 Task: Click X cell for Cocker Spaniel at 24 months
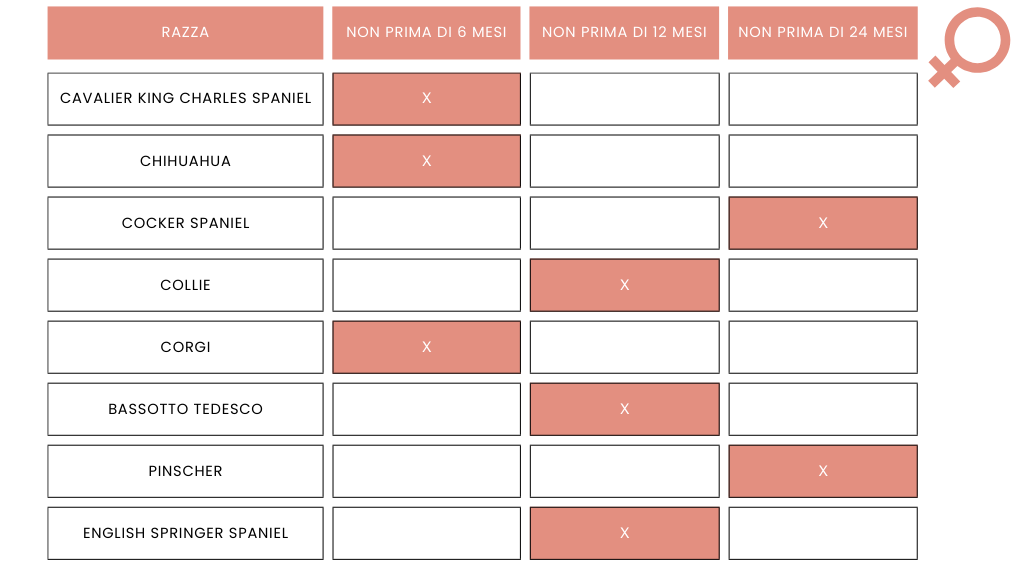point(822,222)
